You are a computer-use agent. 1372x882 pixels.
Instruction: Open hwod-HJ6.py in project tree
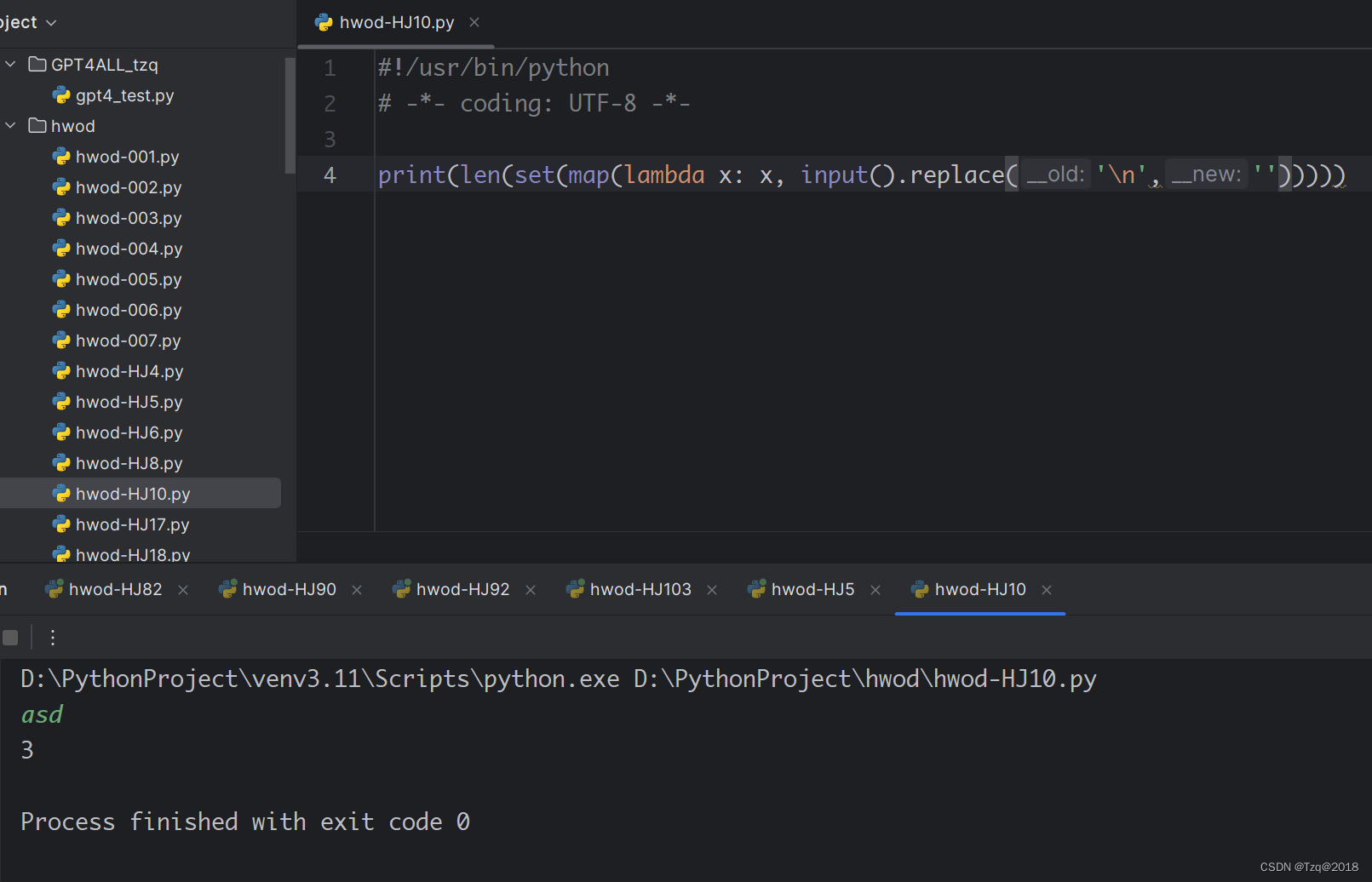tap(129, 432)
